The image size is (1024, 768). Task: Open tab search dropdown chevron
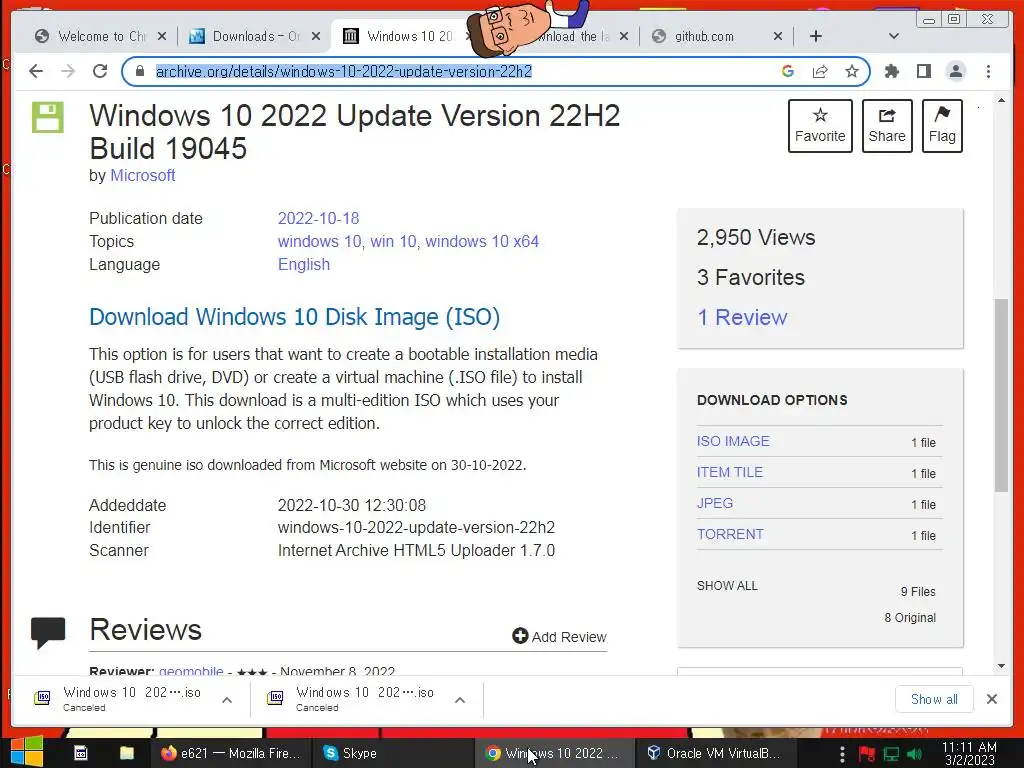(894, 36)
